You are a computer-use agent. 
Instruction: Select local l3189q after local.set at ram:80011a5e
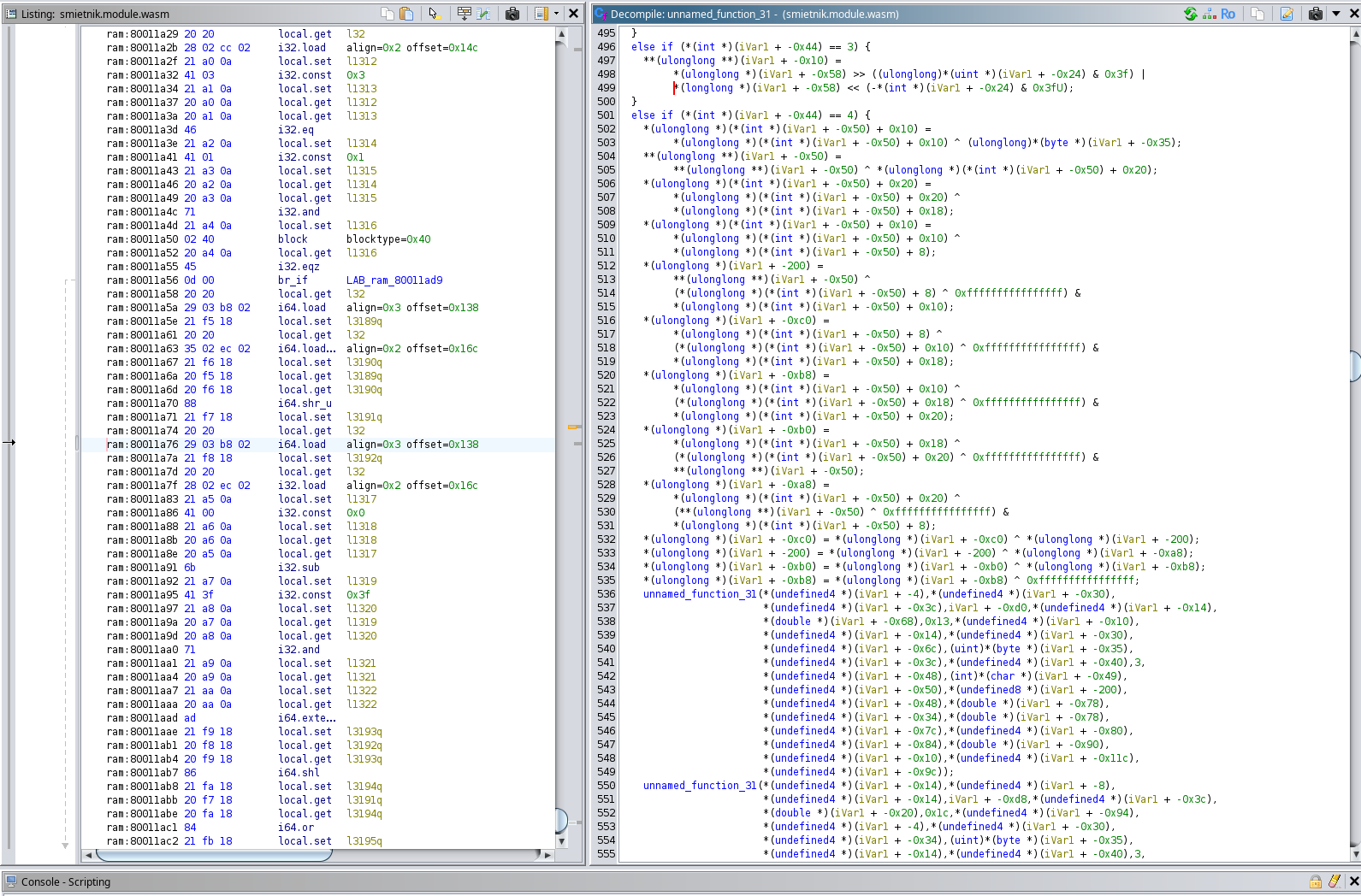click(364, 321)
